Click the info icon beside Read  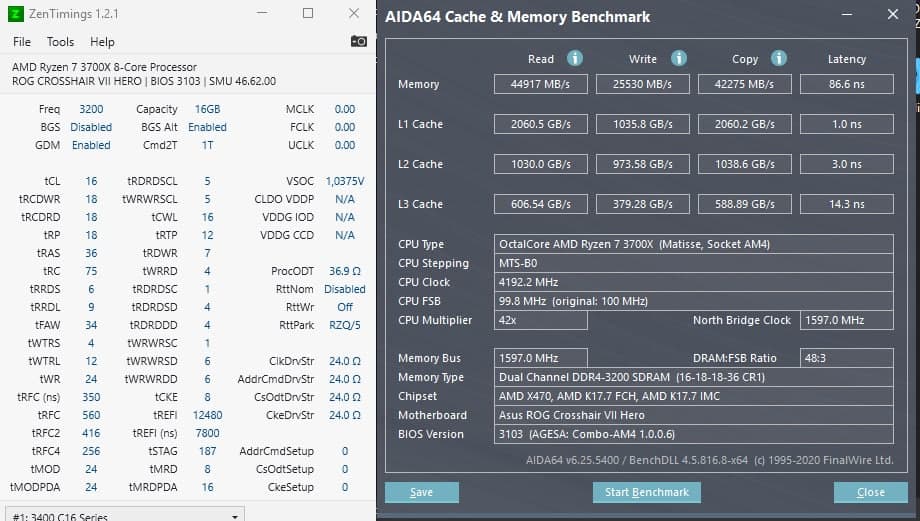click(x=576, y=58)
